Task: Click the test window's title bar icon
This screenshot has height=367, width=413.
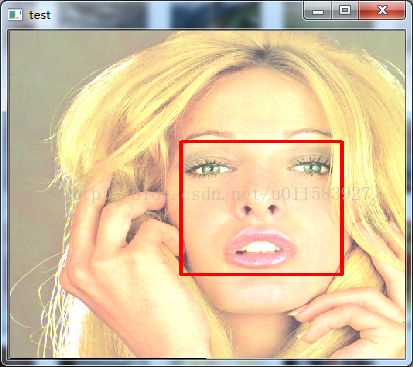Action: (15, 15)
